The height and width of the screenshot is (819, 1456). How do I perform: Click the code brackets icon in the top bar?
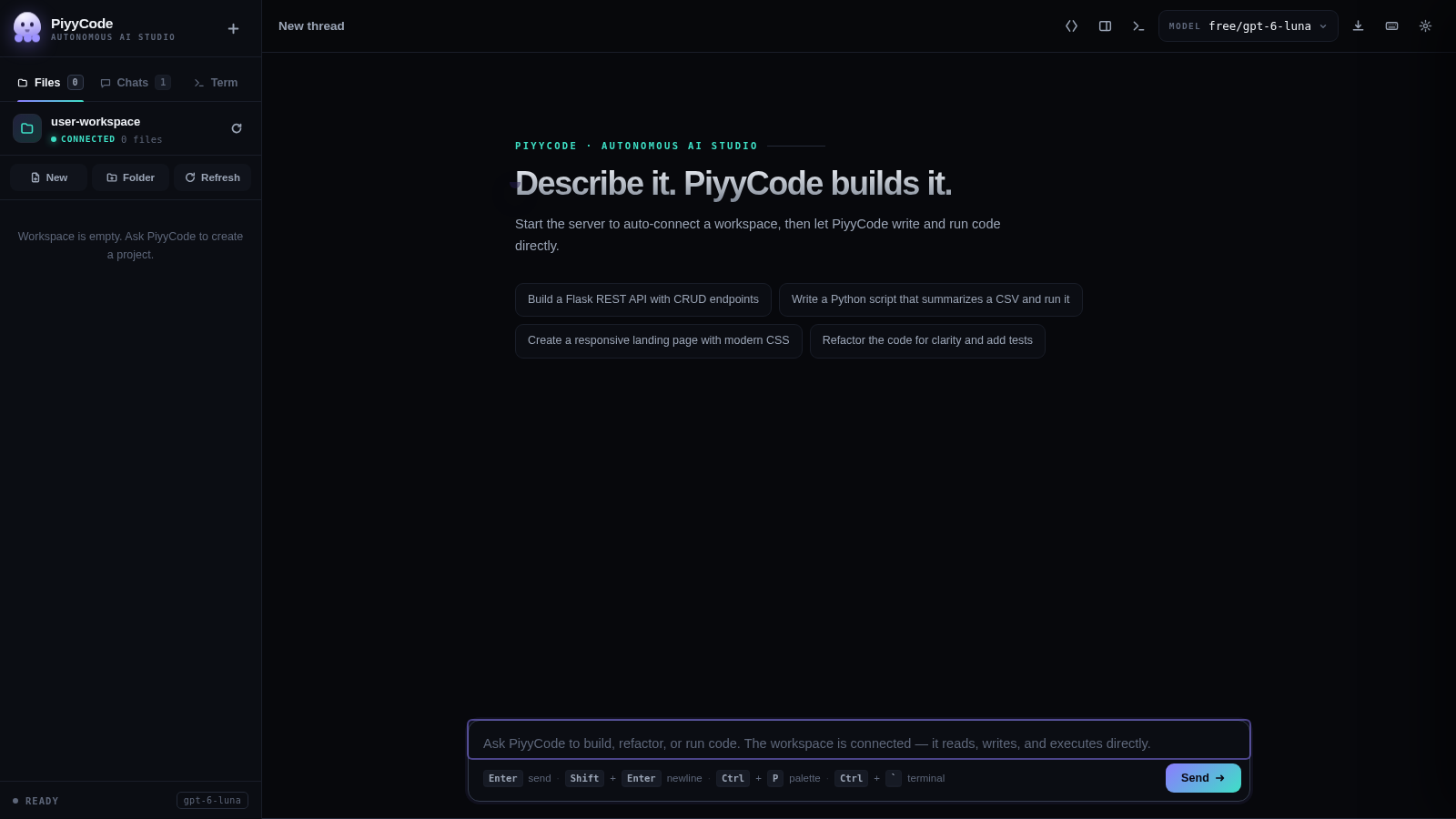[x=1071, y=26]
